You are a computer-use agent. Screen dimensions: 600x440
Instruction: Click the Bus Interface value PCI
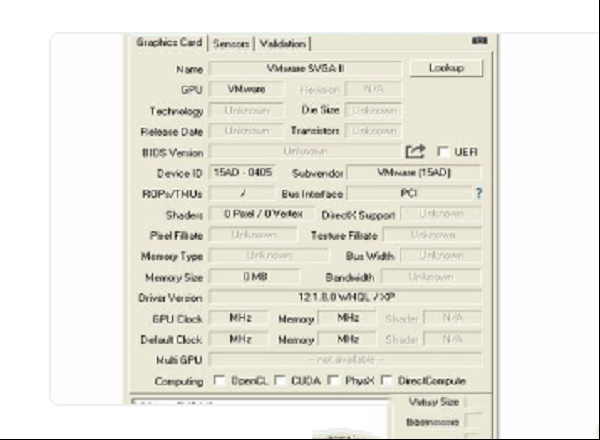pos(409,193)
